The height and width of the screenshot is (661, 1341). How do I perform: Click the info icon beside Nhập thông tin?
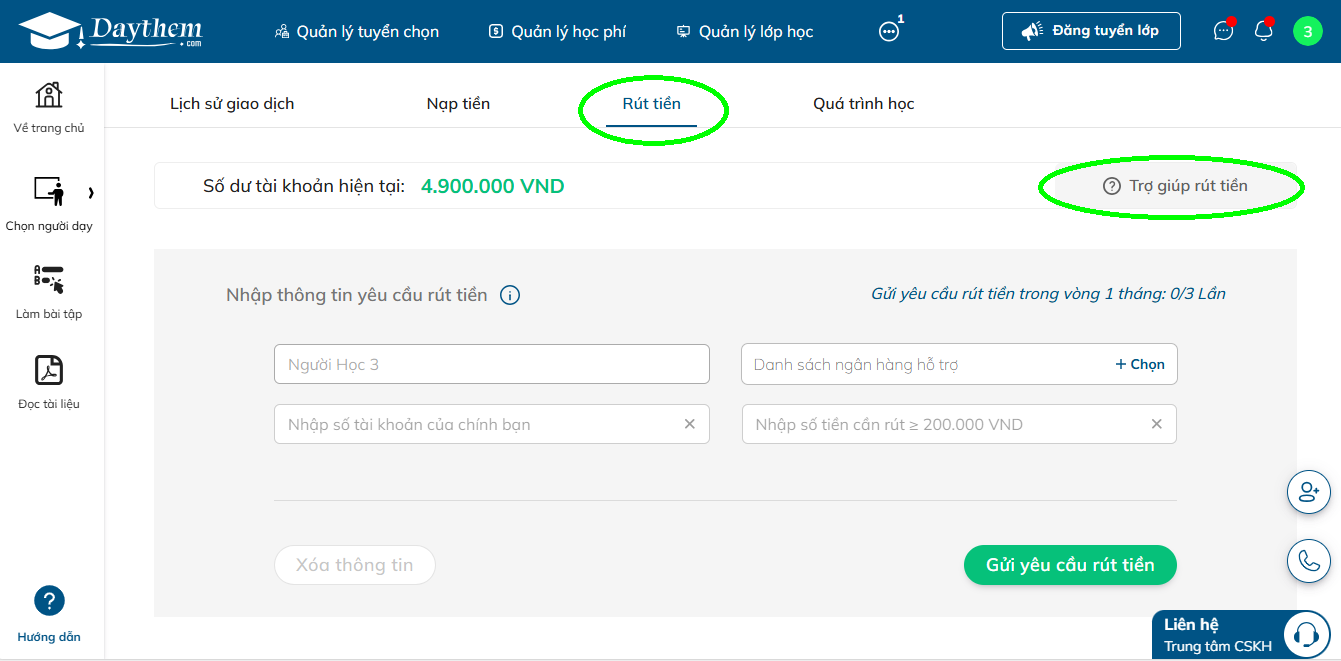pos(510,295)
